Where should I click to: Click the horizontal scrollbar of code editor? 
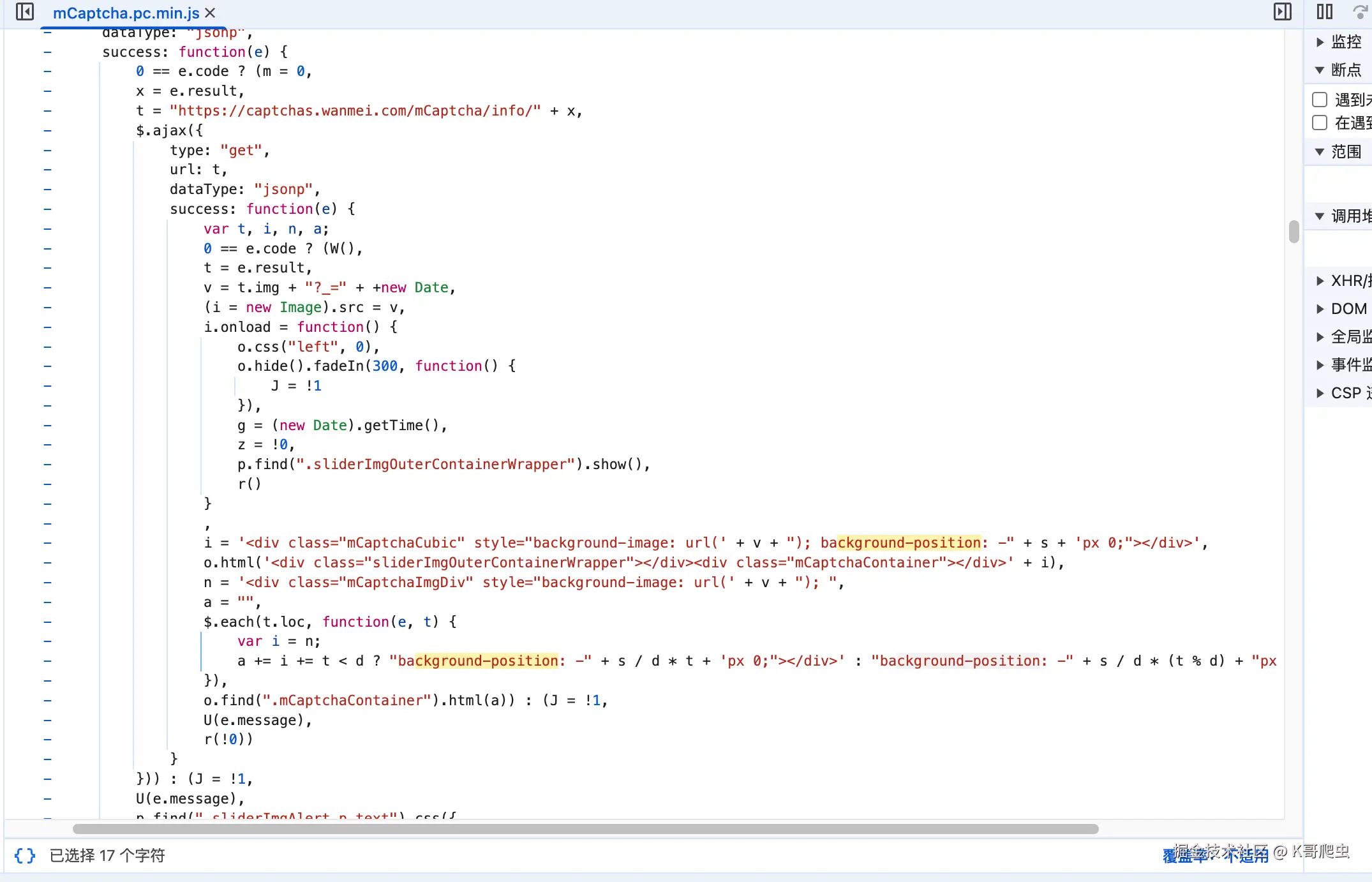(x=585, y=829)
